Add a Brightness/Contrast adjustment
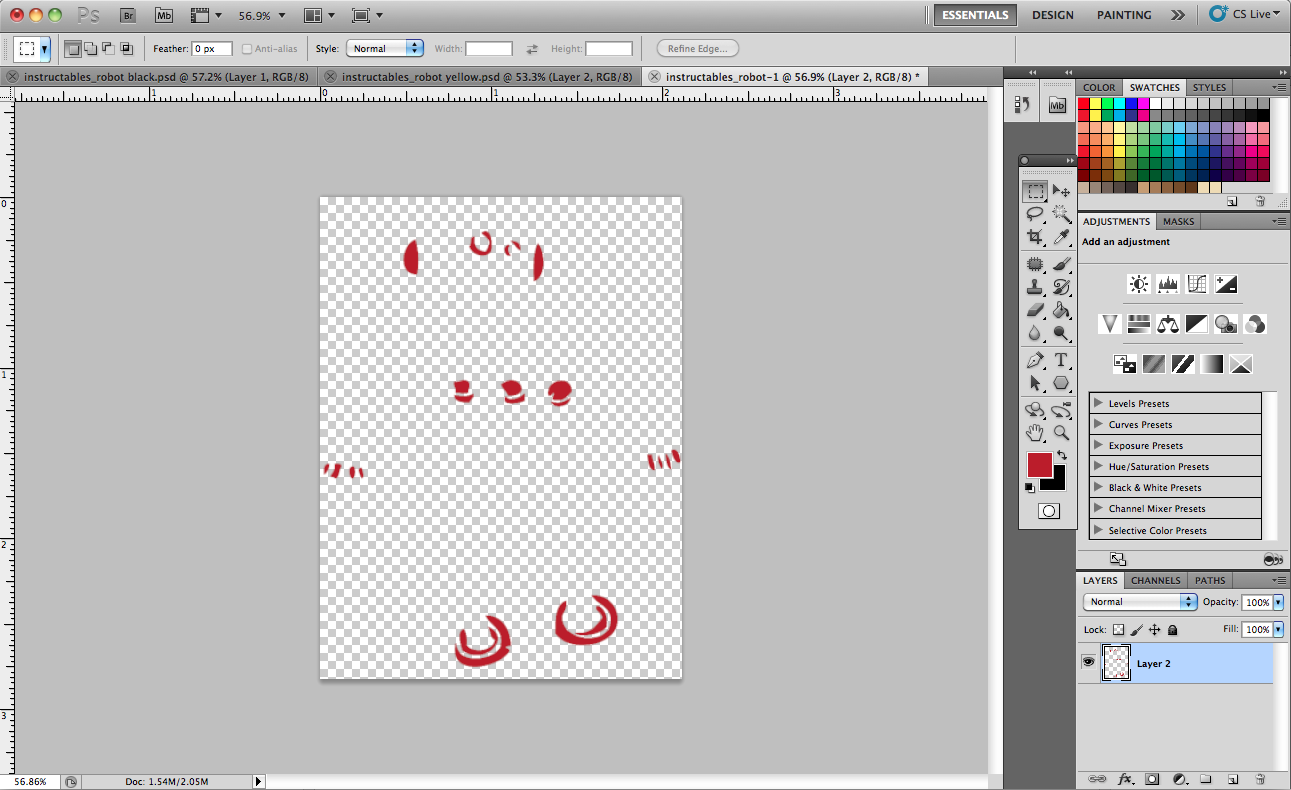Viewport: 1291px width, 790px height. (x=1139, y=284)
